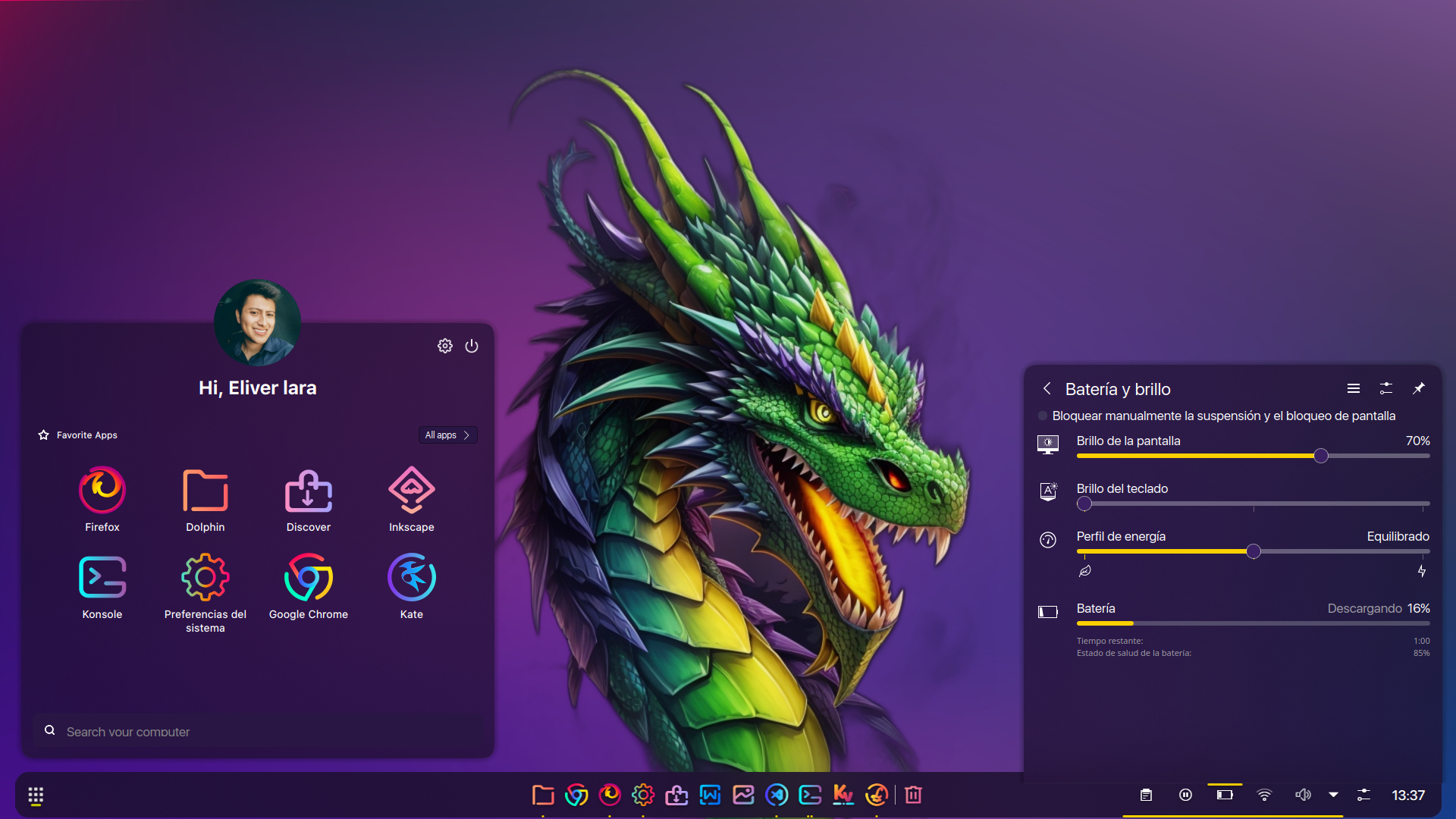1456x819 pixels.
Task: Open Konsole terminal in the dock
Action: coord(810,795)
